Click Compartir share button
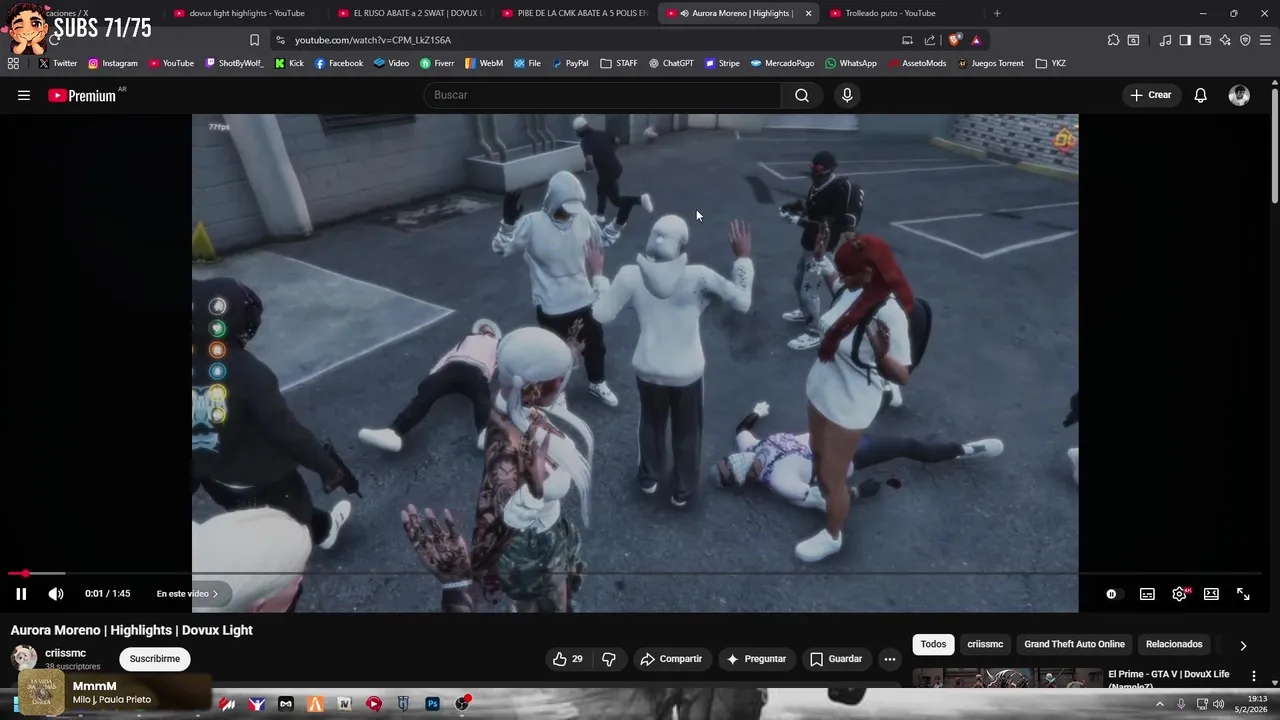Image resolution: width=1280 pixels, height=720 pixels. (x=671, y=659)
